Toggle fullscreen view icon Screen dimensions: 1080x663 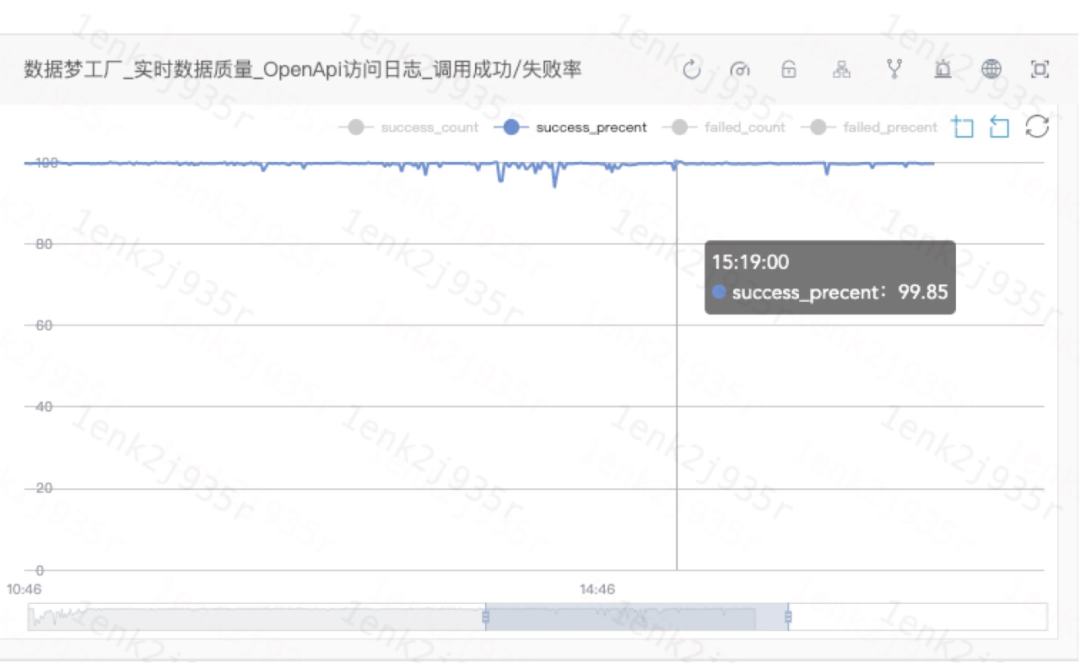pos(1039,69)
